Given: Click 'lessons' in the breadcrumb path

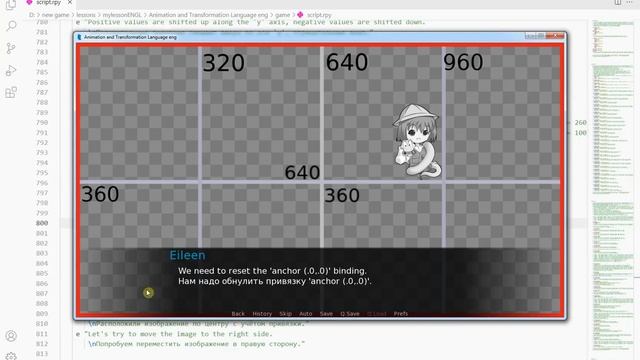Looking at the screenshot, I should tap(86, 15).
